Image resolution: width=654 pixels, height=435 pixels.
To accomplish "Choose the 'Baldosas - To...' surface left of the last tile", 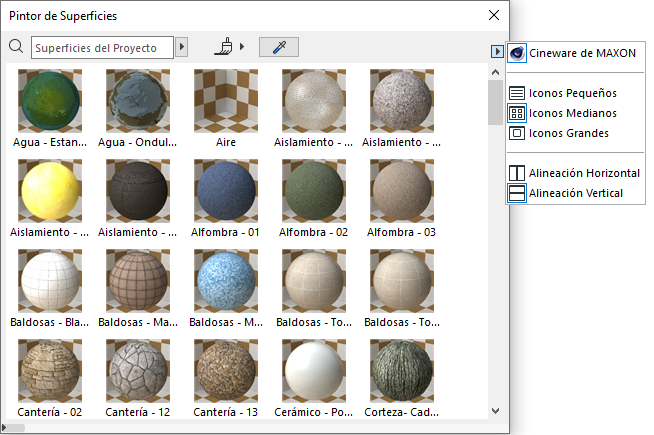I will (314, 281).
